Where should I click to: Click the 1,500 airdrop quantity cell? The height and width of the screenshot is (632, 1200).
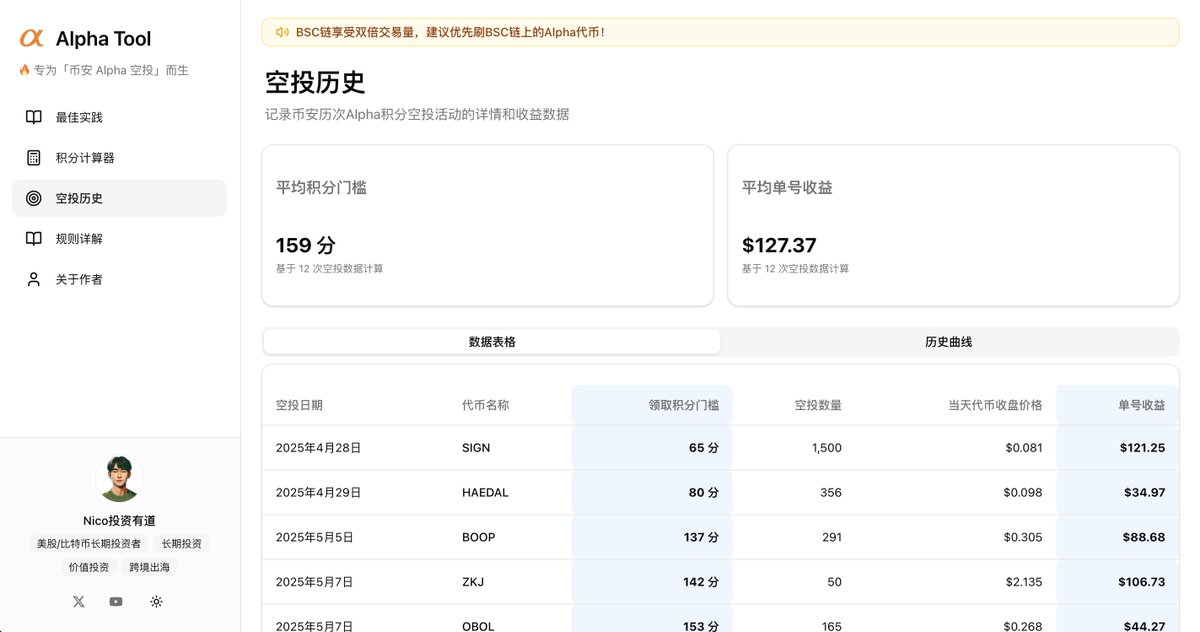click(827, 448)
